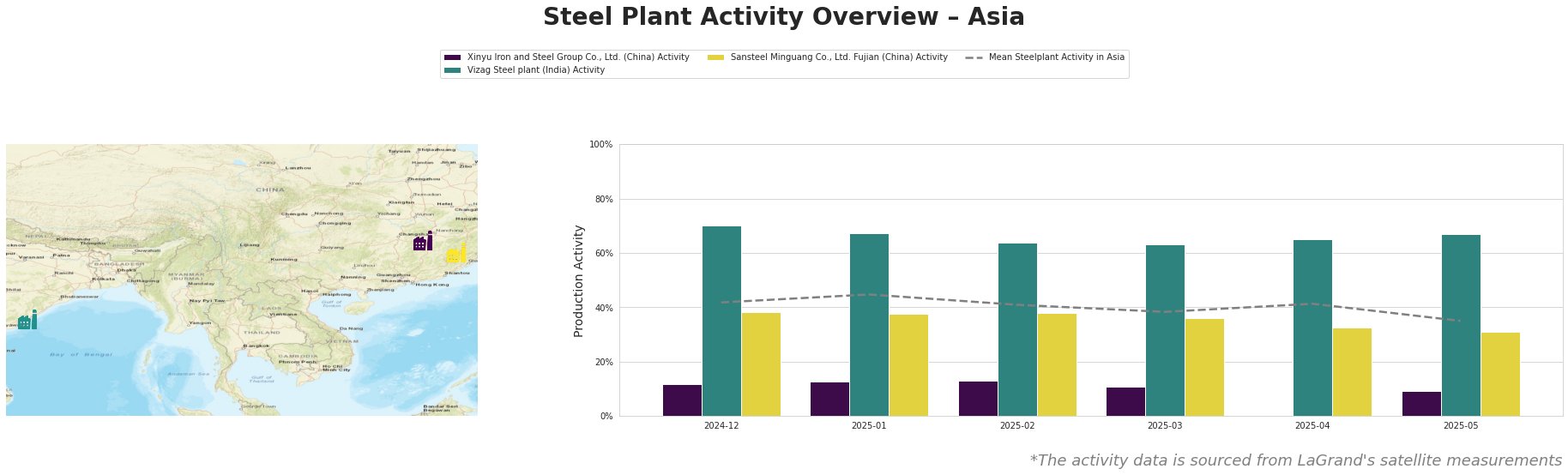Click the yellow Sansteel Minguang plant map icon
This screenshot has width=1568, height=475.
click(456, 253)
